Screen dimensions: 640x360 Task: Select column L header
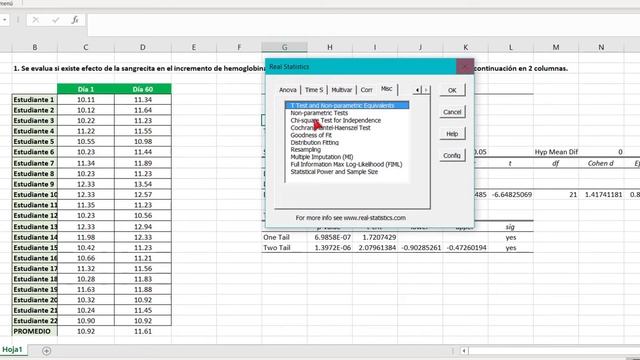click(511, 47)
